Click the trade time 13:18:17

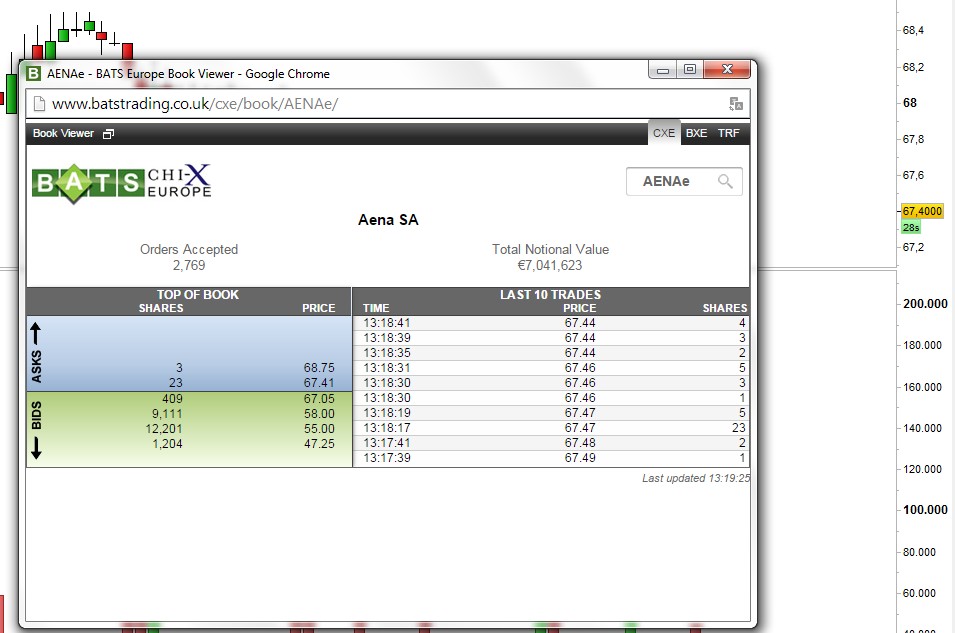387,428
